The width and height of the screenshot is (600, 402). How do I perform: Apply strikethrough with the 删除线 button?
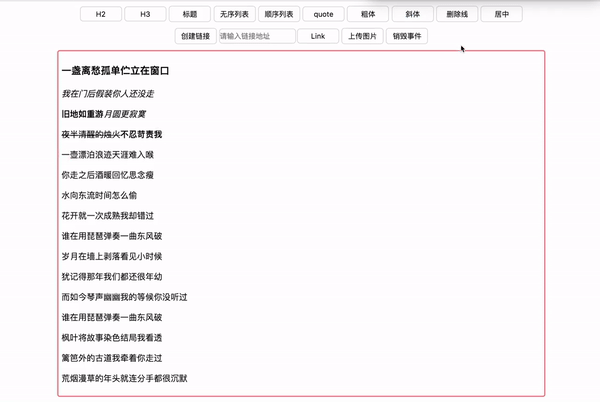[457, 14]
